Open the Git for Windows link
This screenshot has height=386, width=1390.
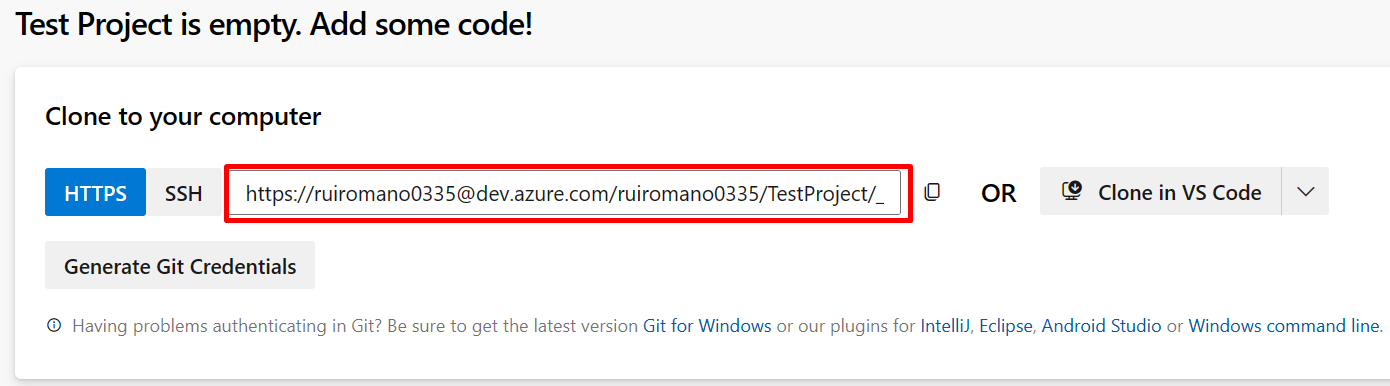click(x=707, y=326)
